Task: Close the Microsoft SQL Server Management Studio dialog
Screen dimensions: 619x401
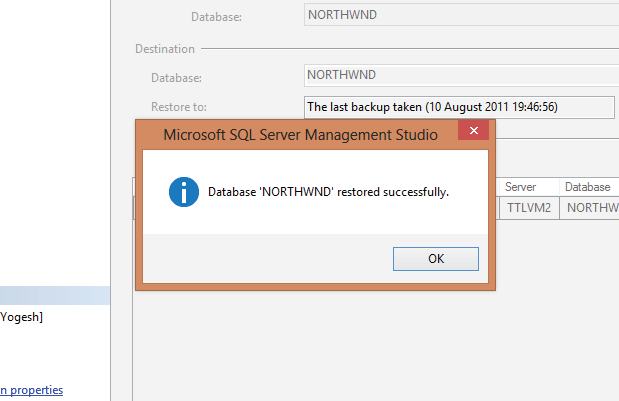Action: pyautogui.click(x=473, y=130)
